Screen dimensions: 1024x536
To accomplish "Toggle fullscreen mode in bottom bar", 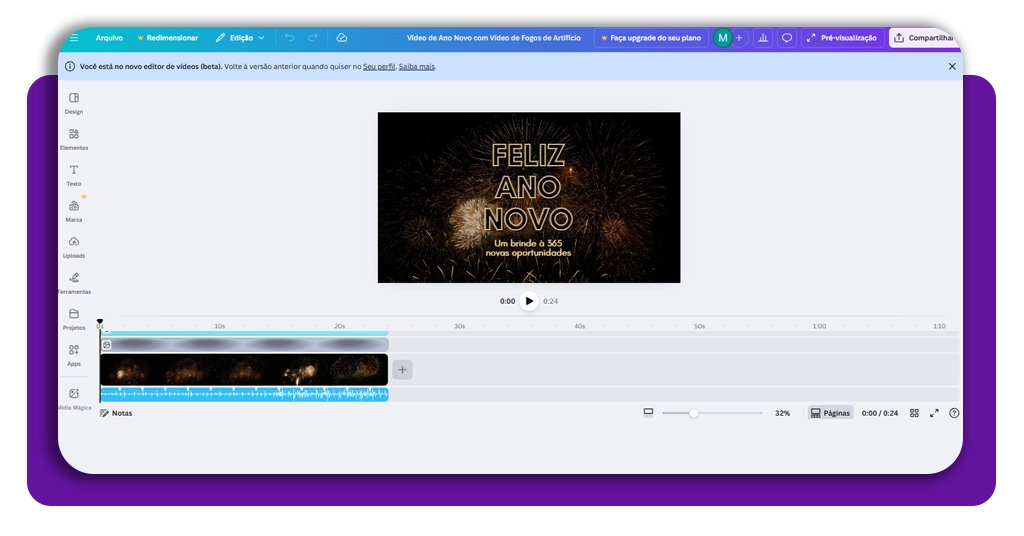I will tap(934, 413).
